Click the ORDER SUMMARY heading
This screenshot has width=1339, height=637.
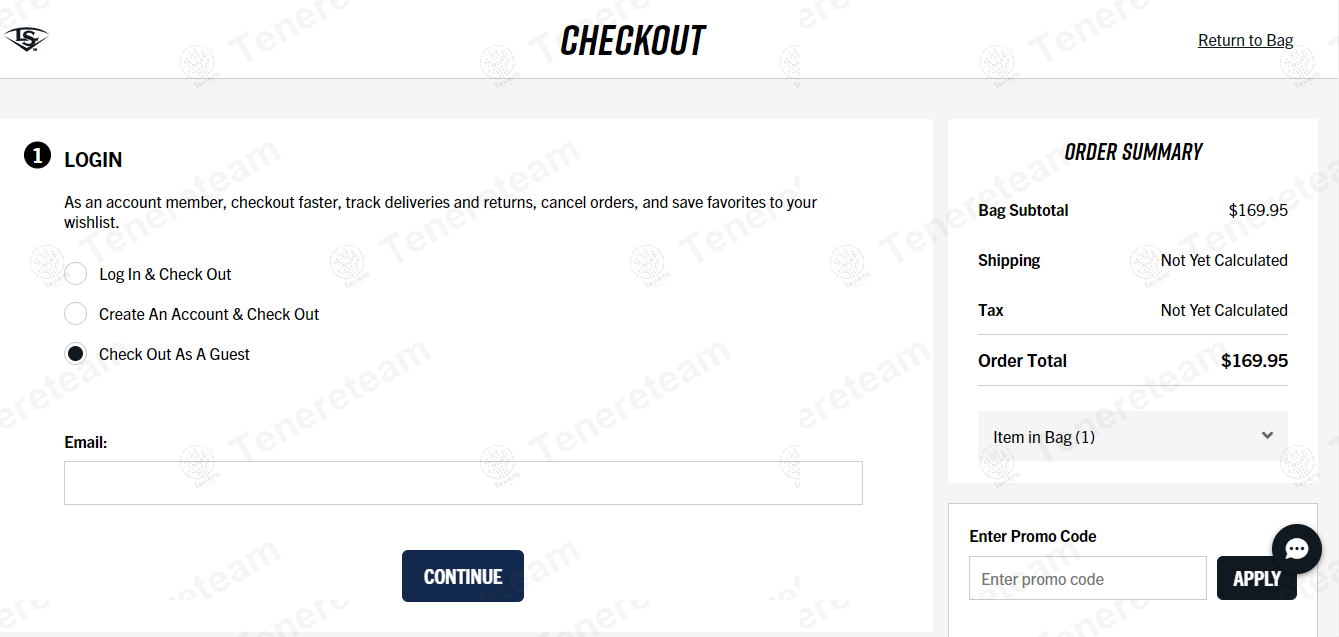[1133, 152]
